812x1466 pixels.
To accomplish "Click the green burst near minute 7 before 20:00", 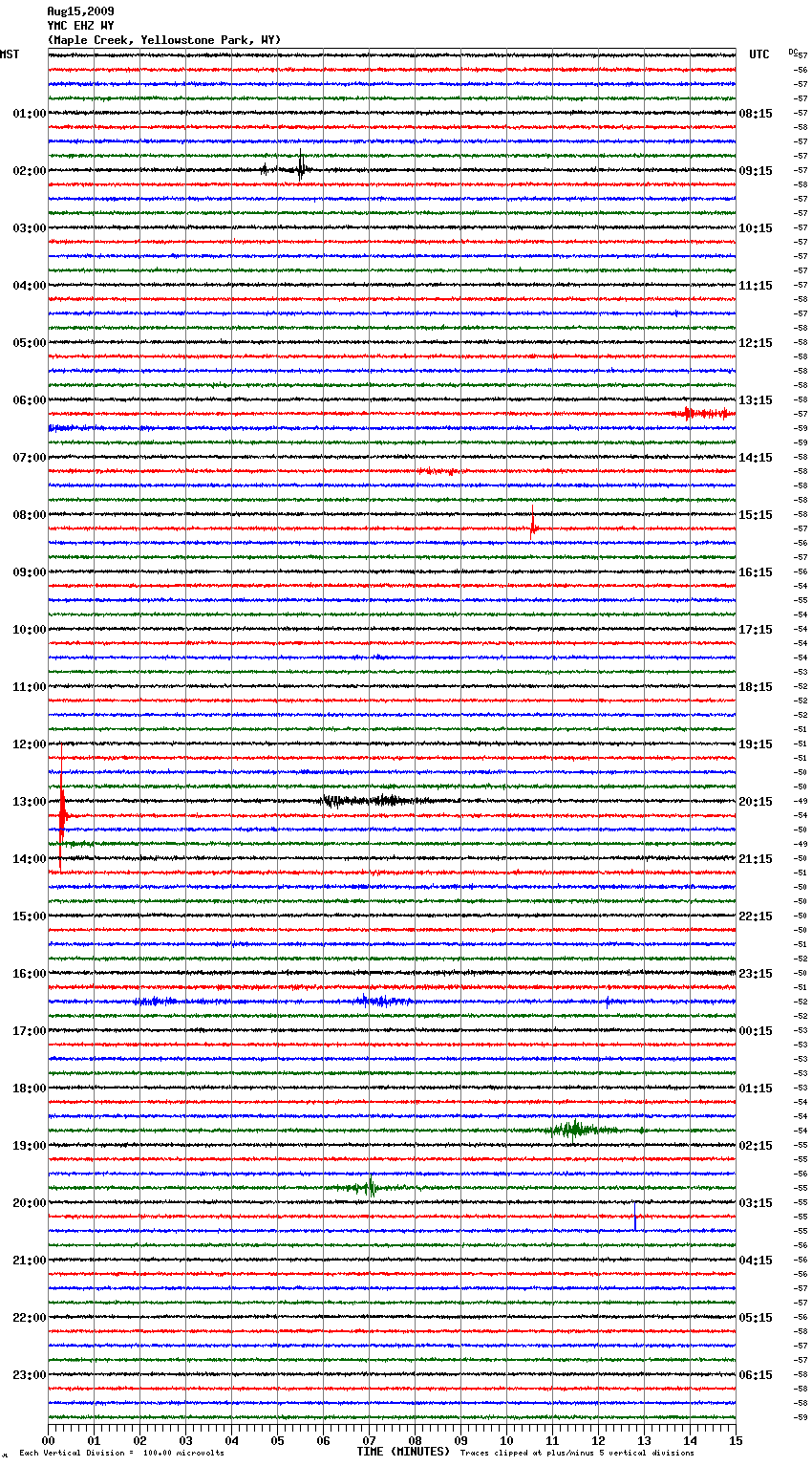I will pos(368,1188).
